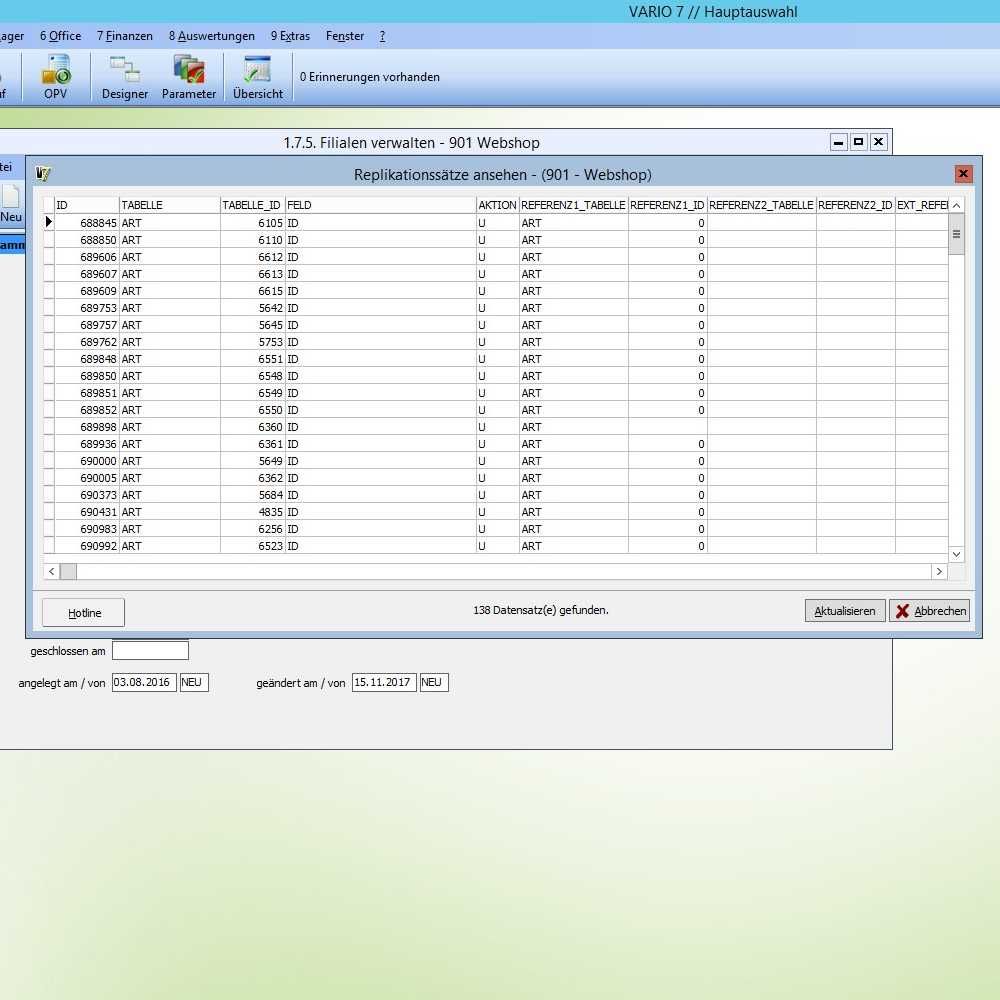Image resolution: width=1000 pixels, height=1000 pixels.
Task: Click the geschlossen am input field
Action: pos(150,649)
